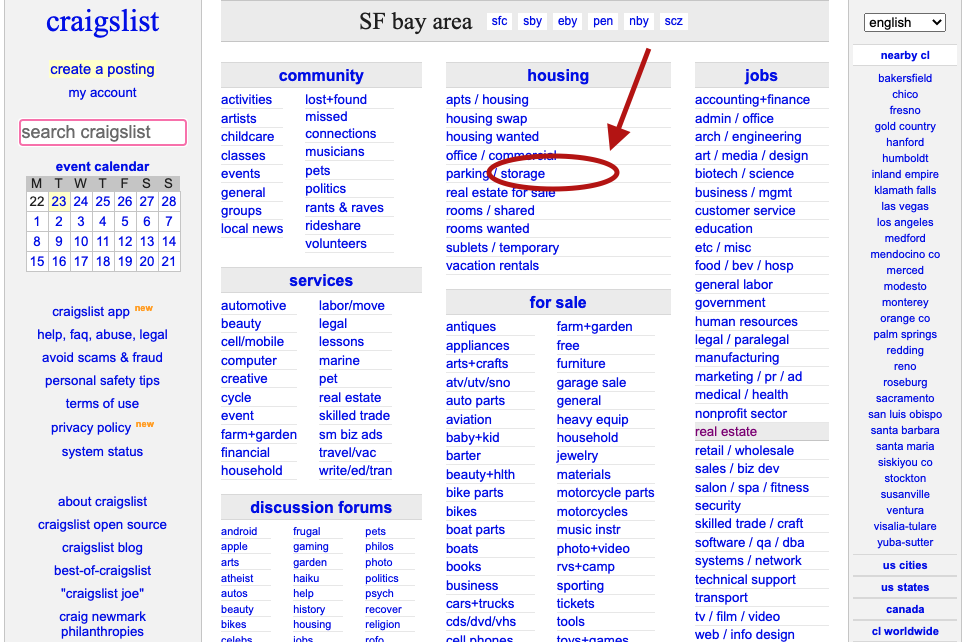Image resolution: width=963 pixels, height=642 pixels.
Task: Switch to the eby sub-area tab
Action: click(567, 21)
